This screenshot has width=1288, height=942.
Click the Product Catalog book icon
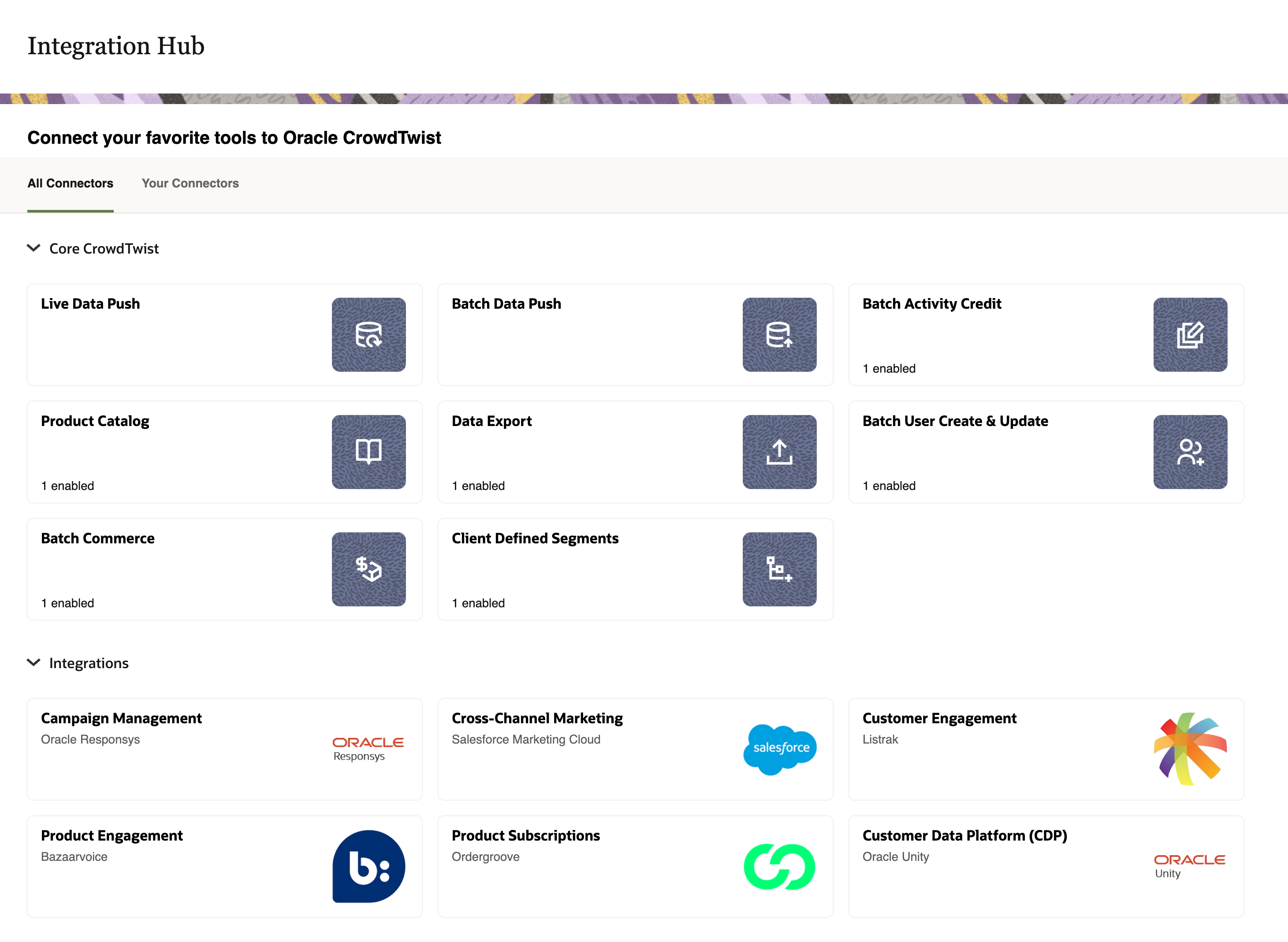tap(369, 452)
